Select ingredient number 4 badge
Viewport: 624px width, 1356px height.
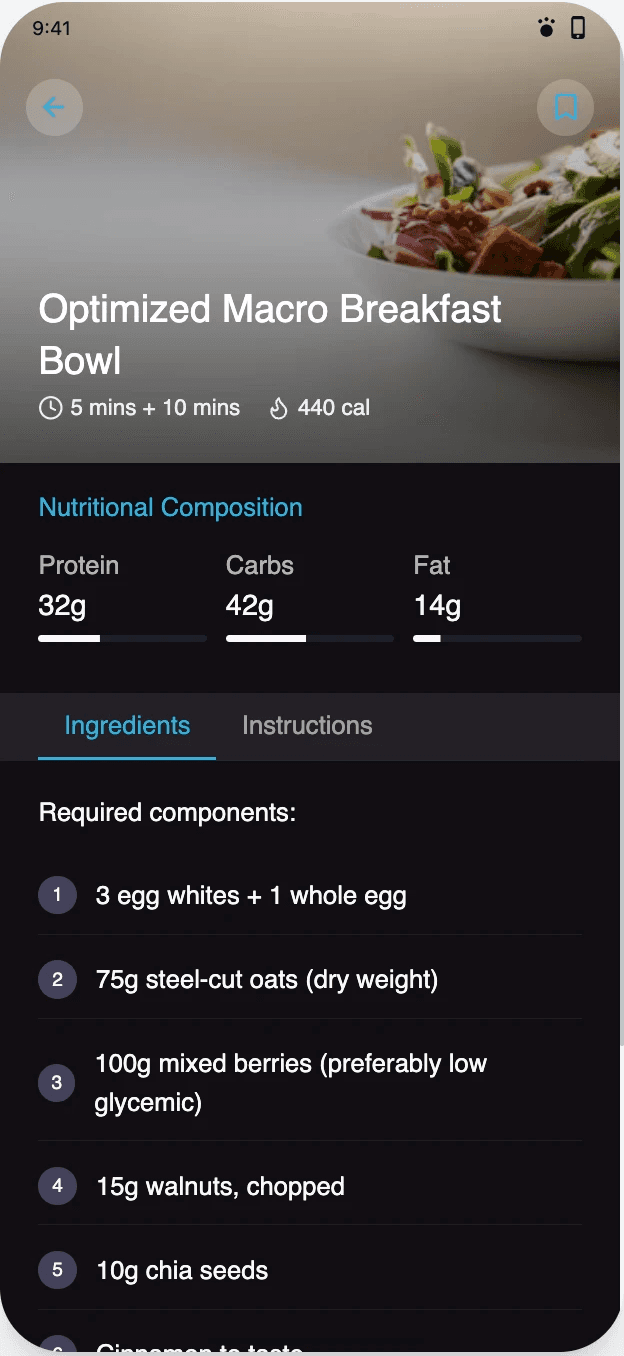57,1186
